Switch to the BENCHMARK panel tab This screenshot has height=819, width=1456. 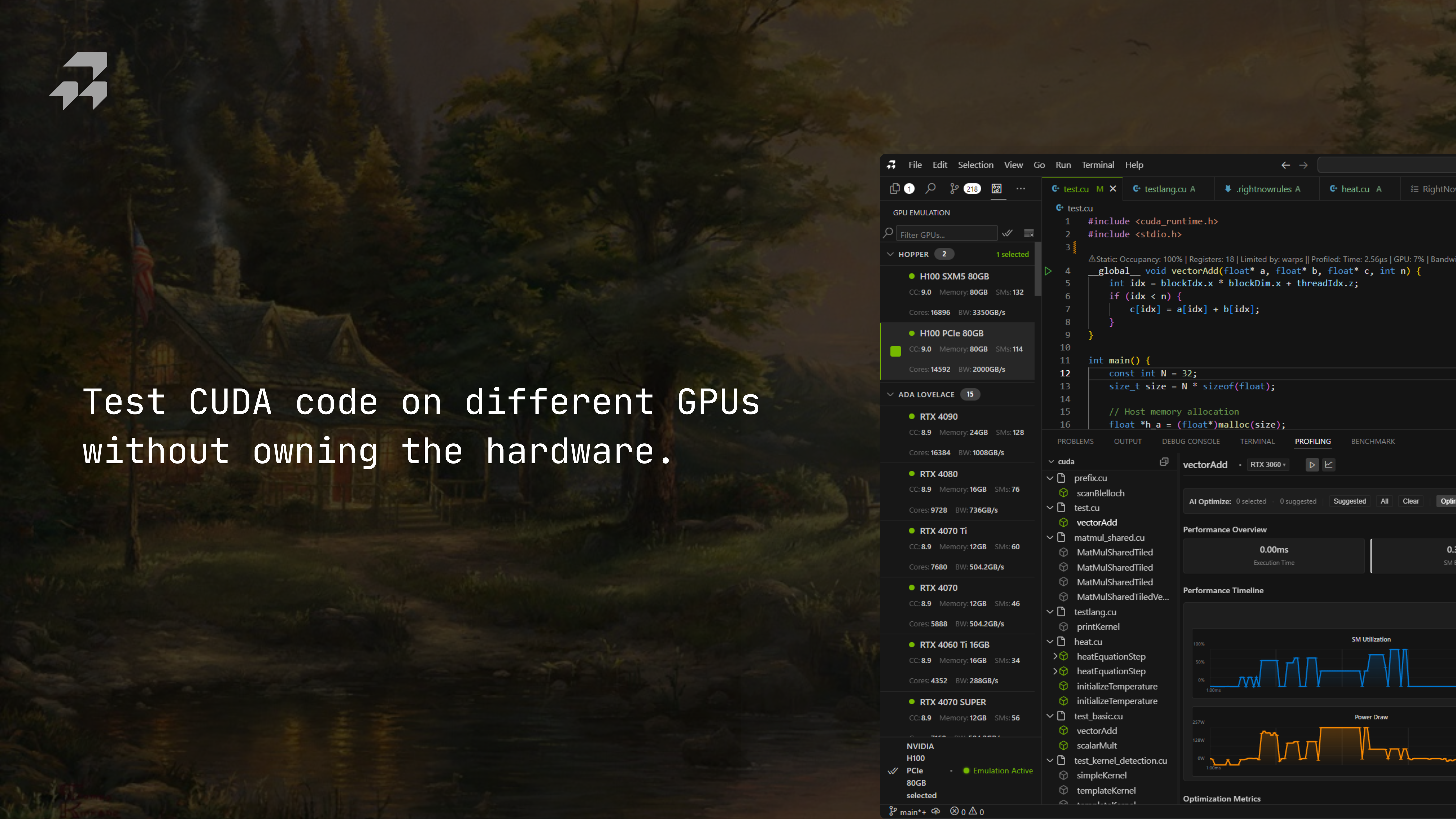point(1372,441)
